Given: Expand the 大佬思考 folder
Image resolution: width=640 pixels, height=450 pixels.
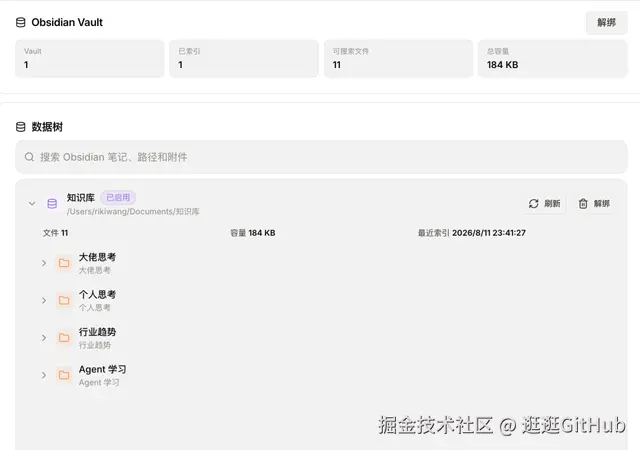Looking at the screenshot, I should pyautogui.click(x=44, y=263).
